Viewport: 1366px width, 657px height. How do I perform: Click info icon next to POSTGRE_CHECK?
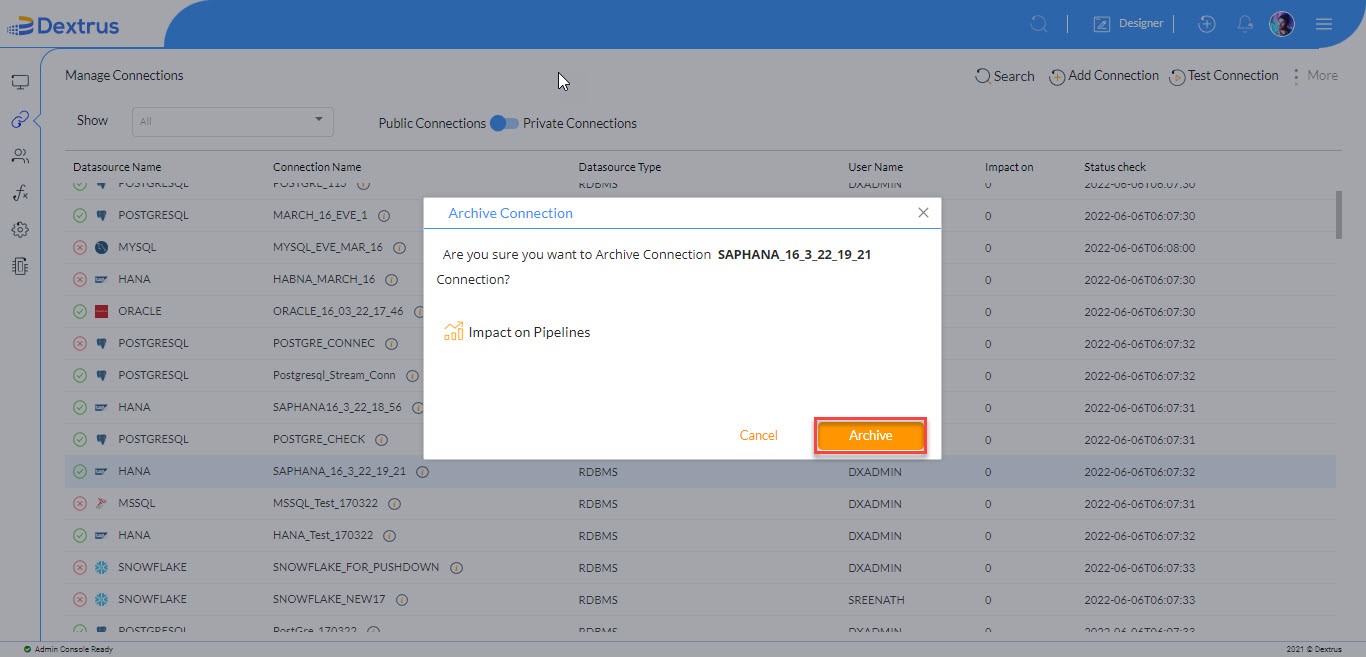pos(382,440)
